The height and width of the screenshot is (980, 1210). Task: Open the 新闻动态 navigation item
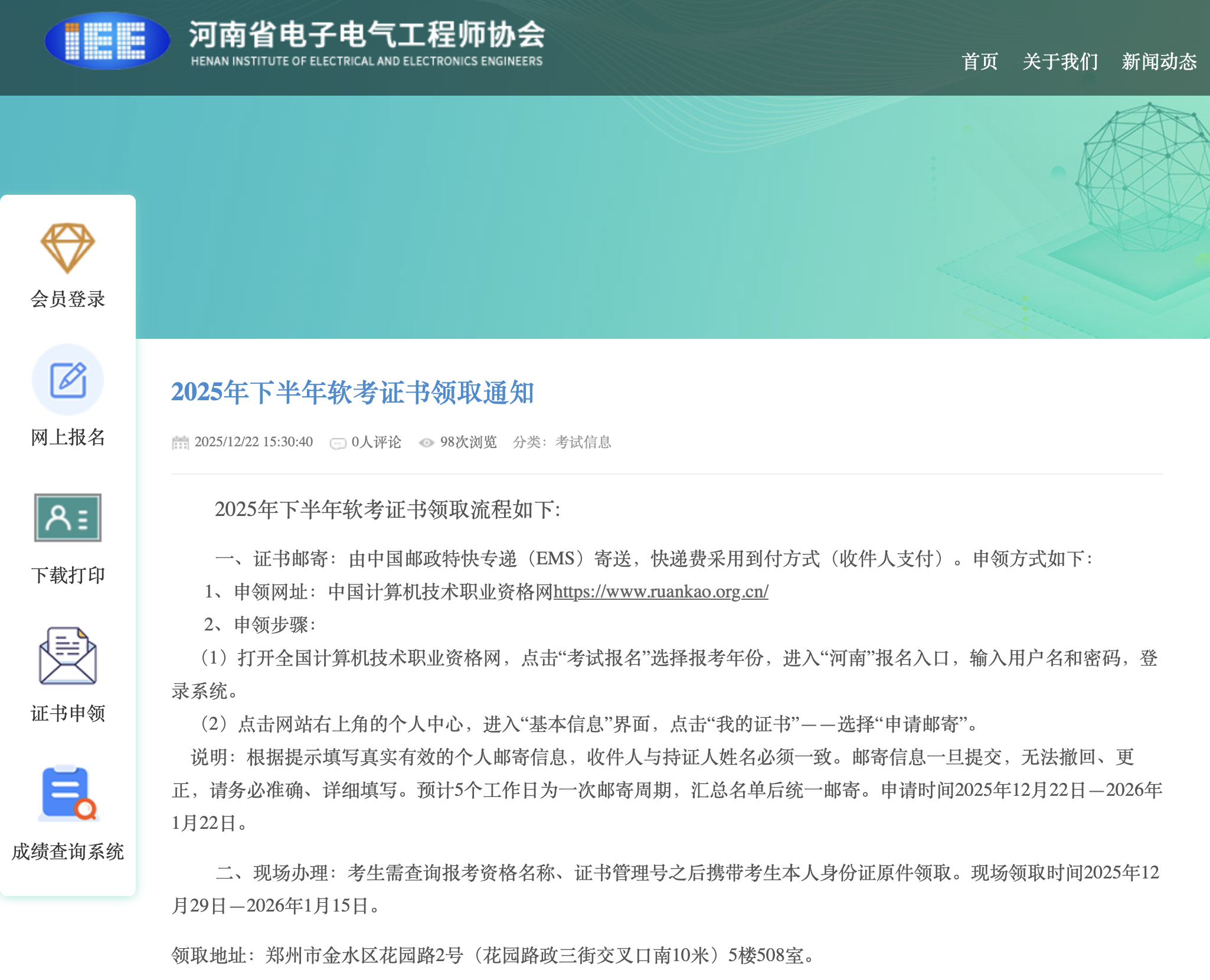tap(1159, 61)
